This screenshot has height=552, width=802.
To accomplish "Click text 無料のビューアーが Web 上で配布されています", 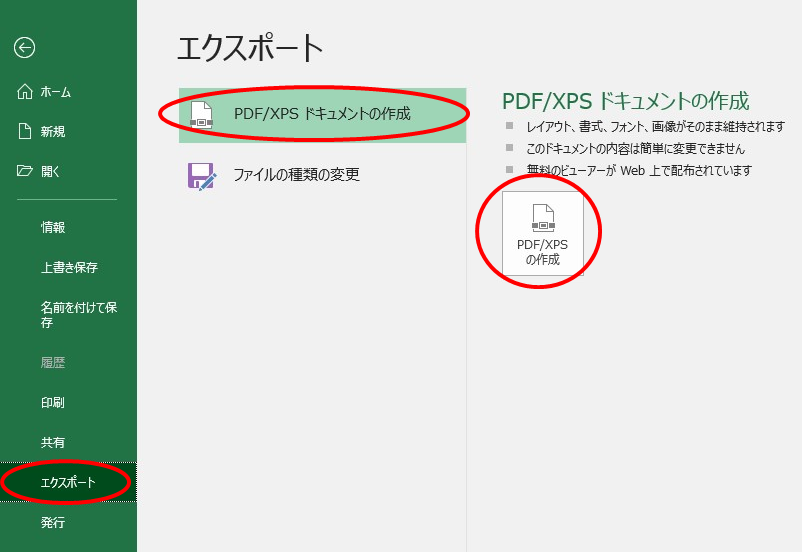I will 639,170.
